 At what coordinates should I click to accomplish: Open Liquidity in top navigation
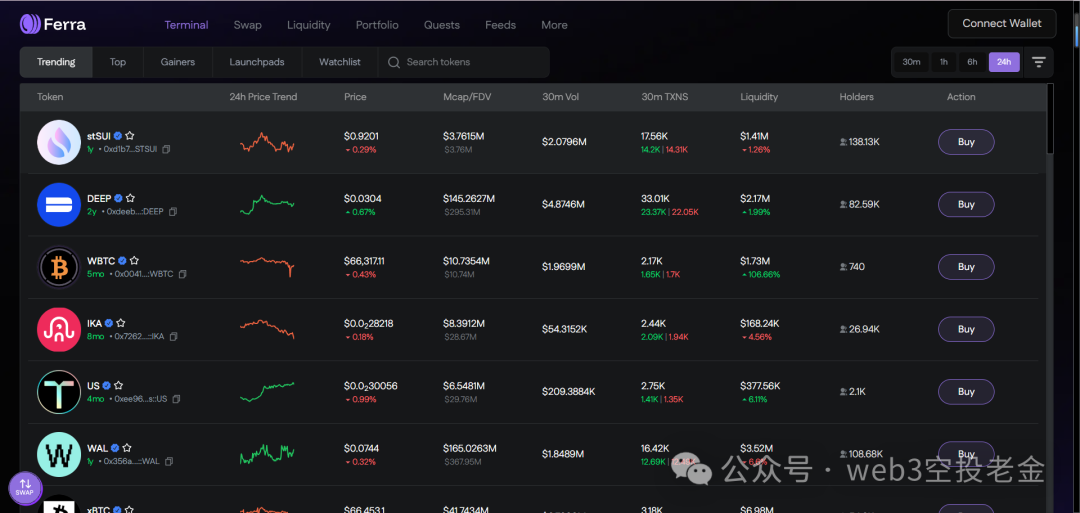309,25
